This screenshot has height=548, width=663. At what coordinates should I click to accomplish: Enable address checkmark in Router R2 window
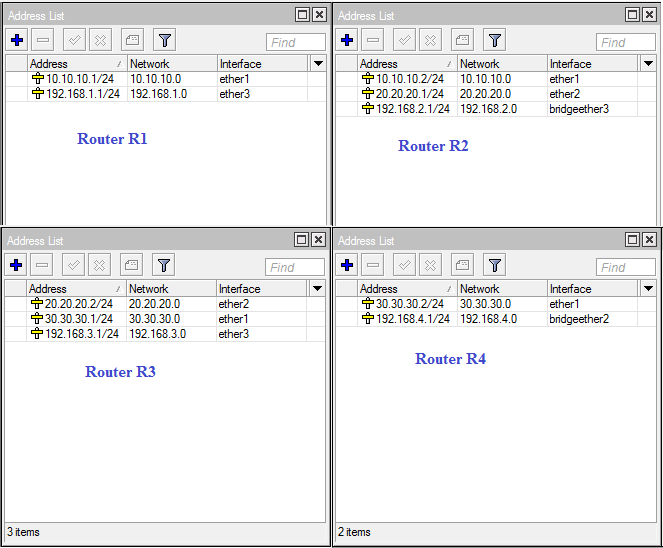tap(404, 40)
